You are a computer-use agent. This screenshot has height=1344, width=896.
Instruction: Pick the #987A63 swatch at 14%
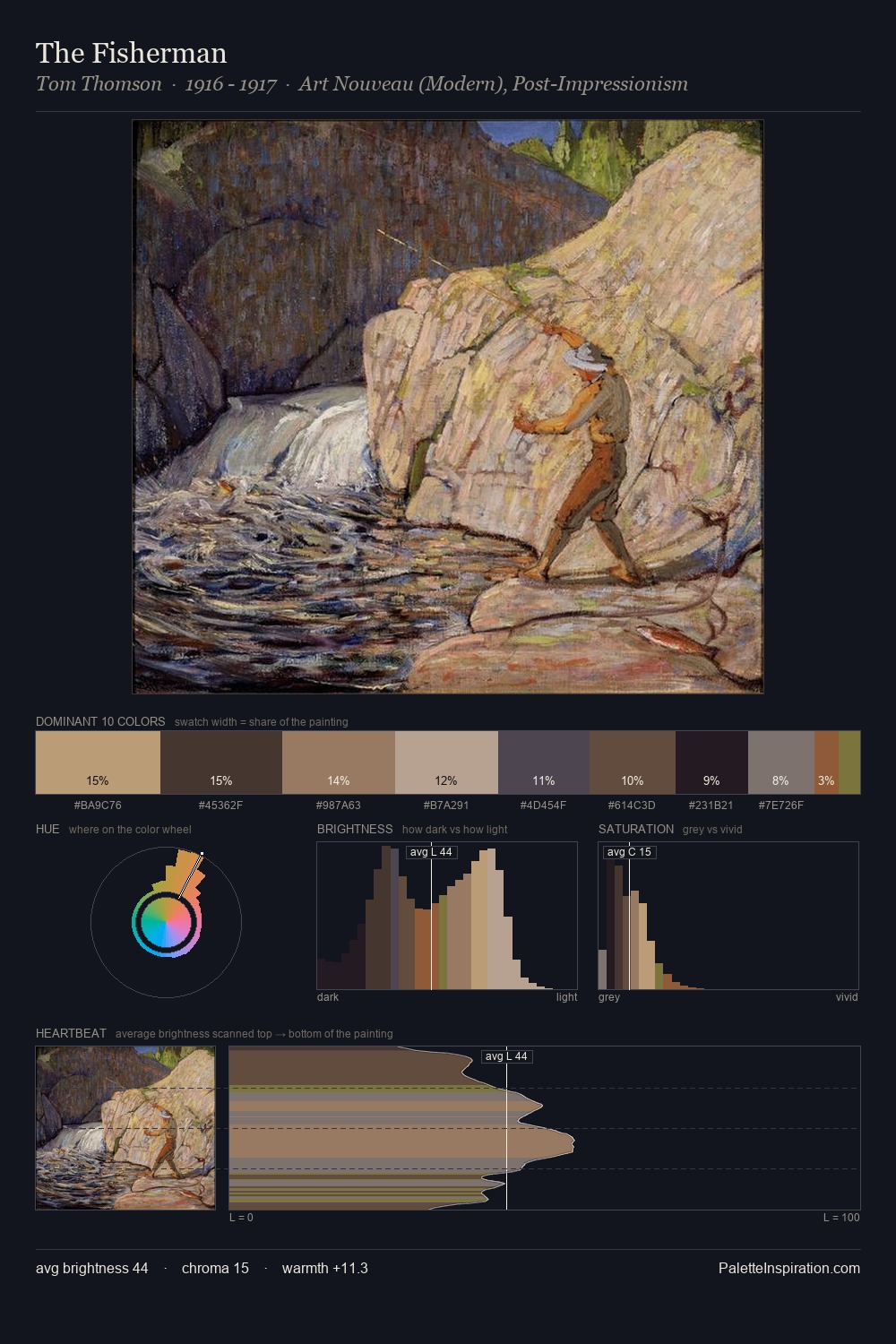(339, 762)
